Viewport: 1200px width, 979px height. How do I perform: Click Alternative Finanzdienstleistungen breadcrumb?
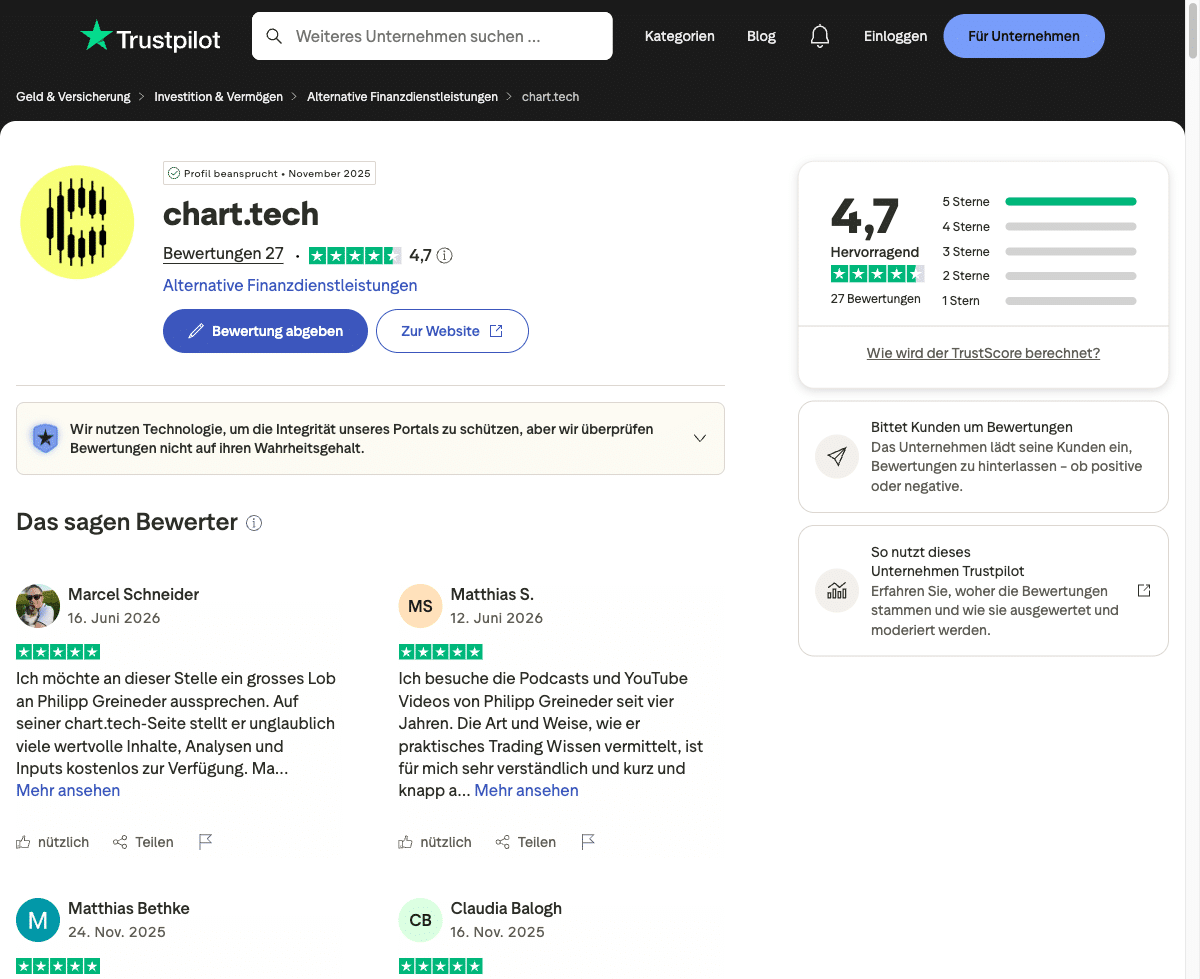point(402,97)
